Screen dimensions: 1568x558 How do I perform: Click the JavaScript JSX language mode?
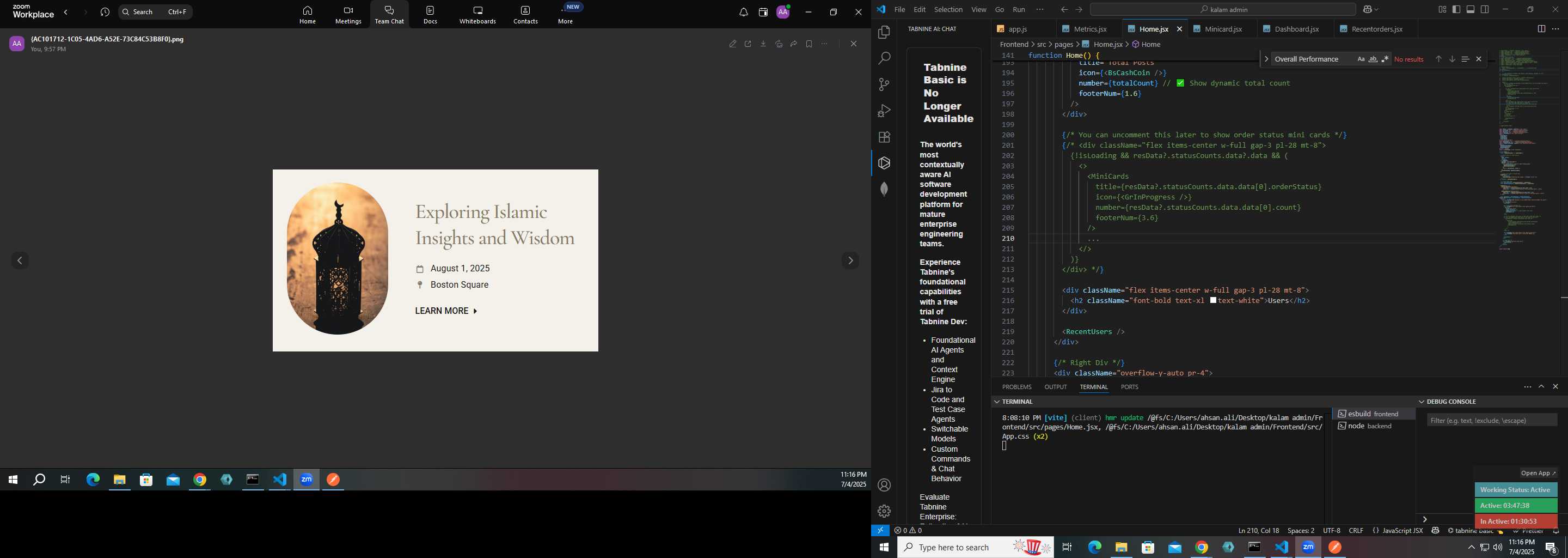click(x=1402, y=531)
